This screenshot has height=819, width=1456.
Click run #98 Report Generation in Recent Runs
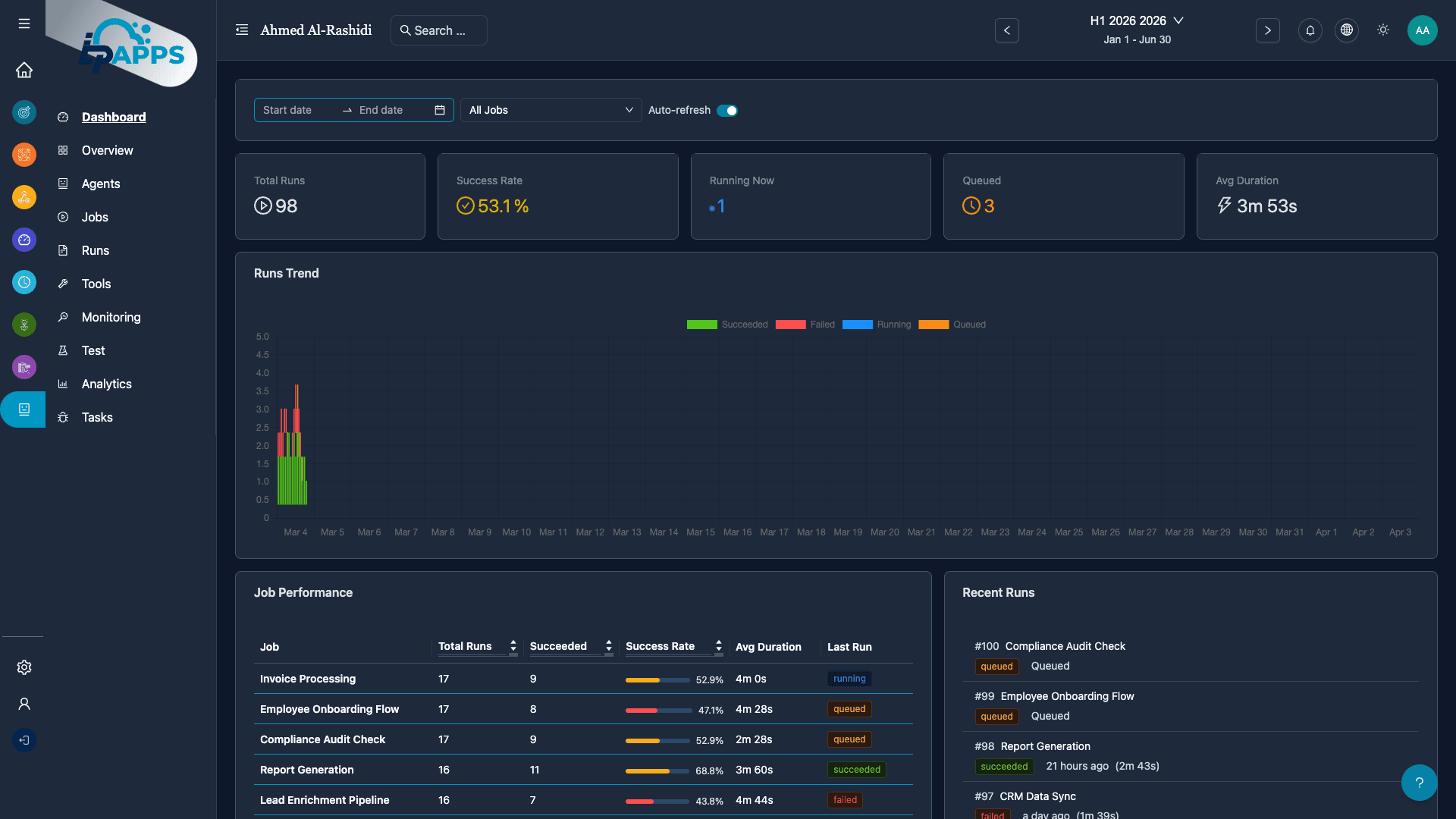click(1032, 746)
